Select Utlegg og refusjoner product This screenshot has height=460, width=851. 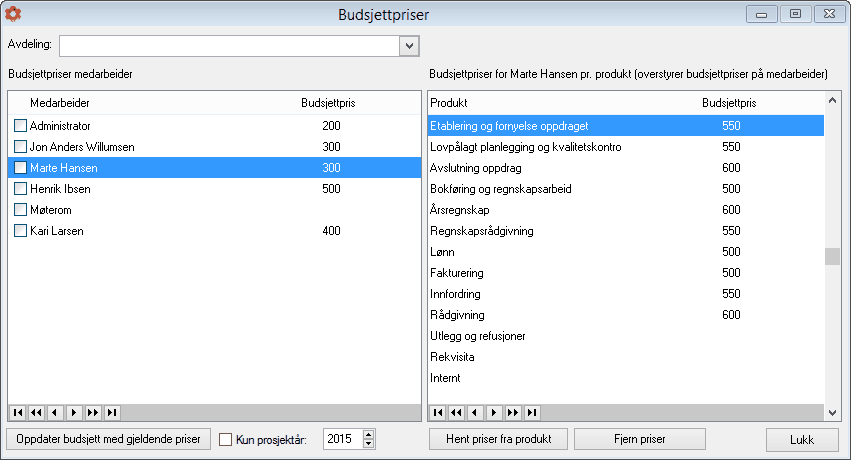(x=478, y=336)
